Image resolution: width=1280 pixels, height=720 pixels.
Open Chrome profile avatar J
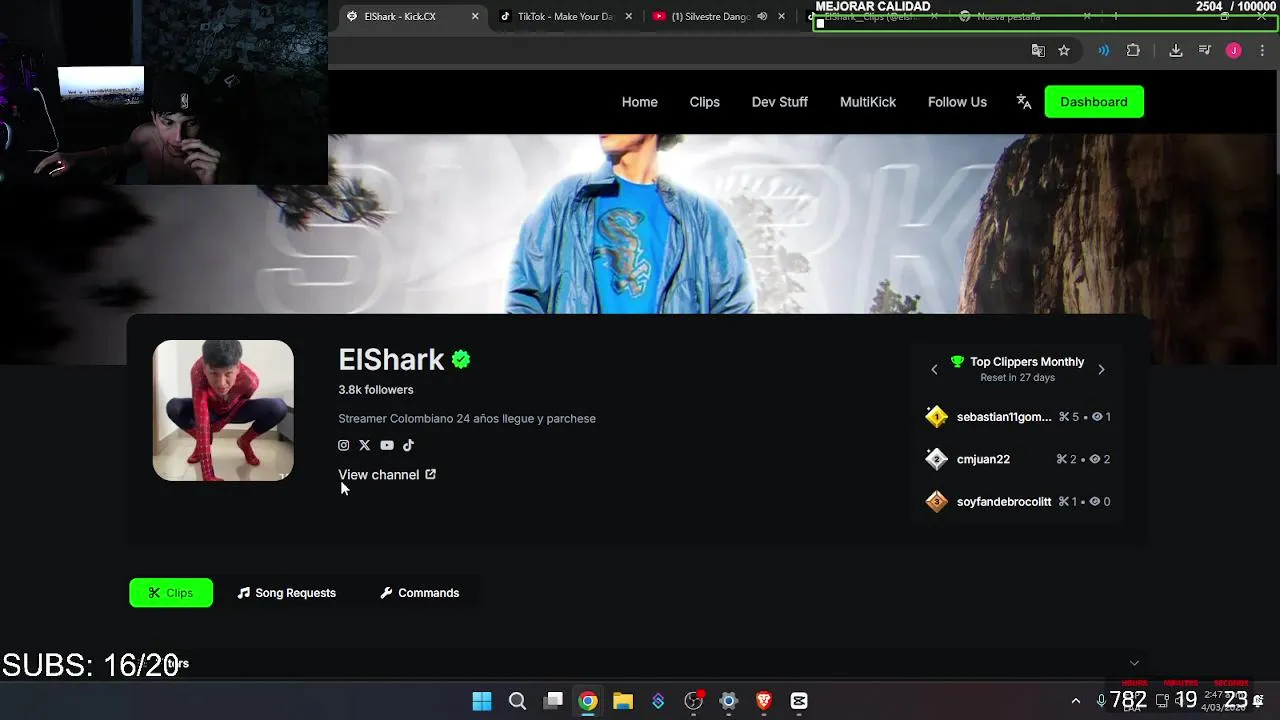click(1233, 50)
